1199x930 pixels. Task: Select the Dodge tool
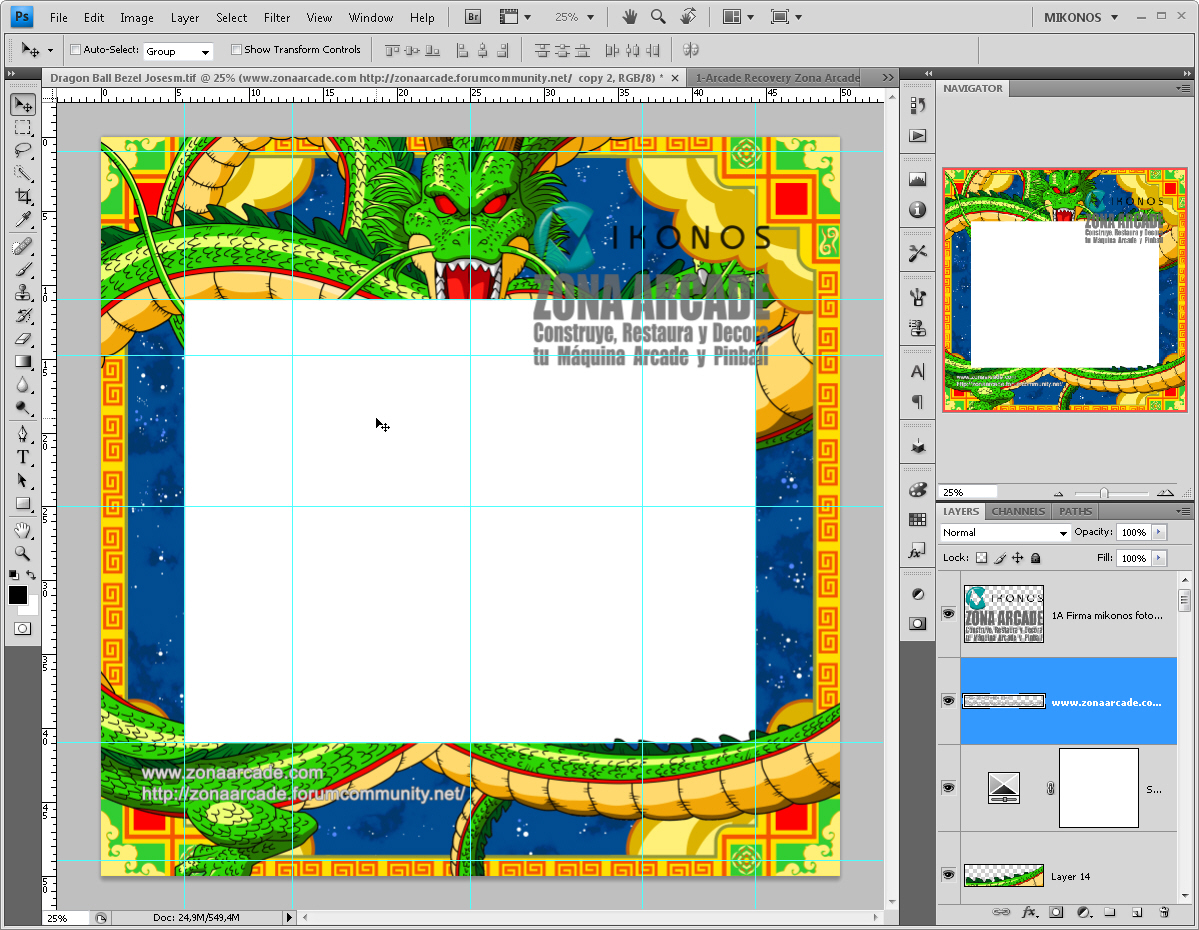[x=23, y=408]
